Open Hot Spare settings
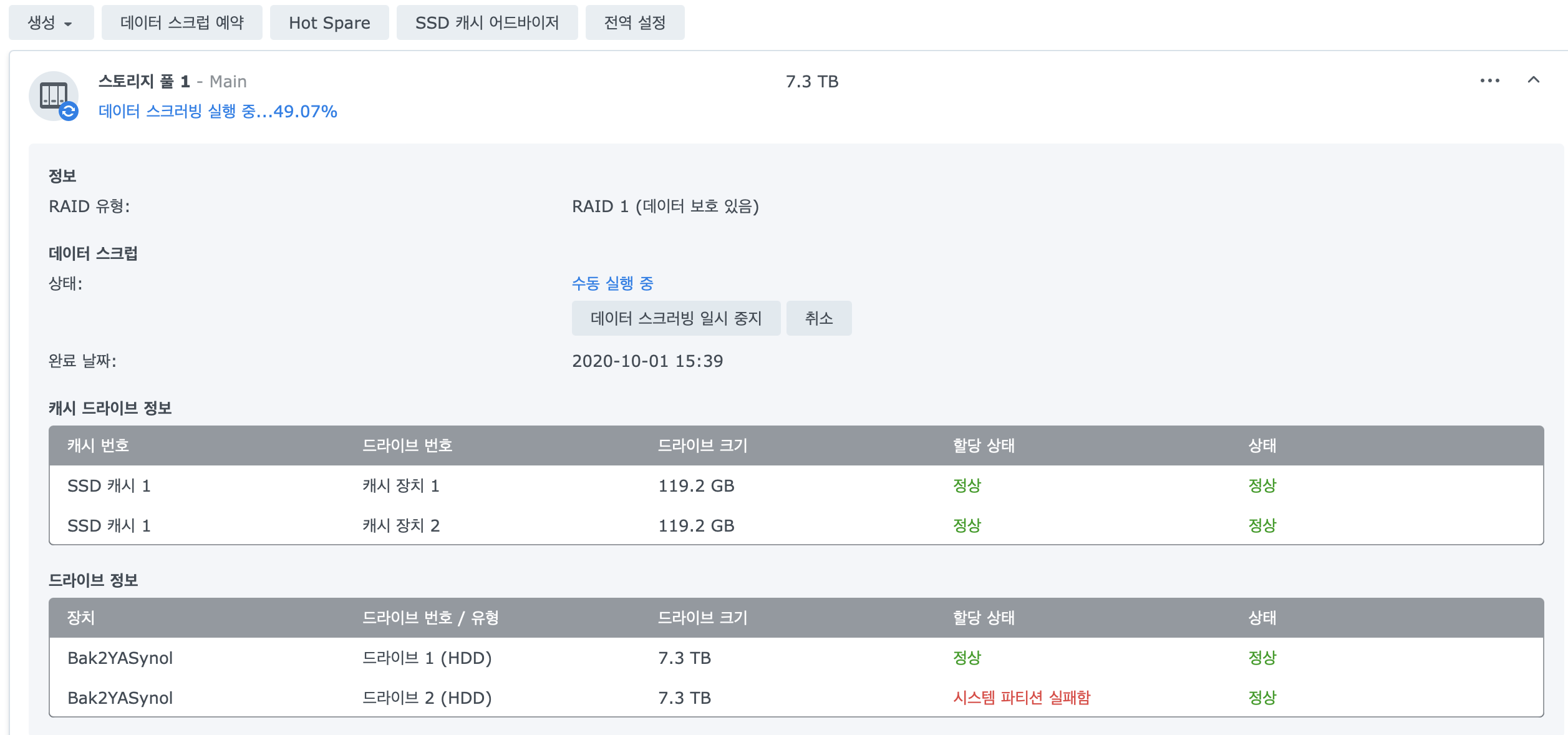Screen dimensions: 1568x735 coord(329,23)
